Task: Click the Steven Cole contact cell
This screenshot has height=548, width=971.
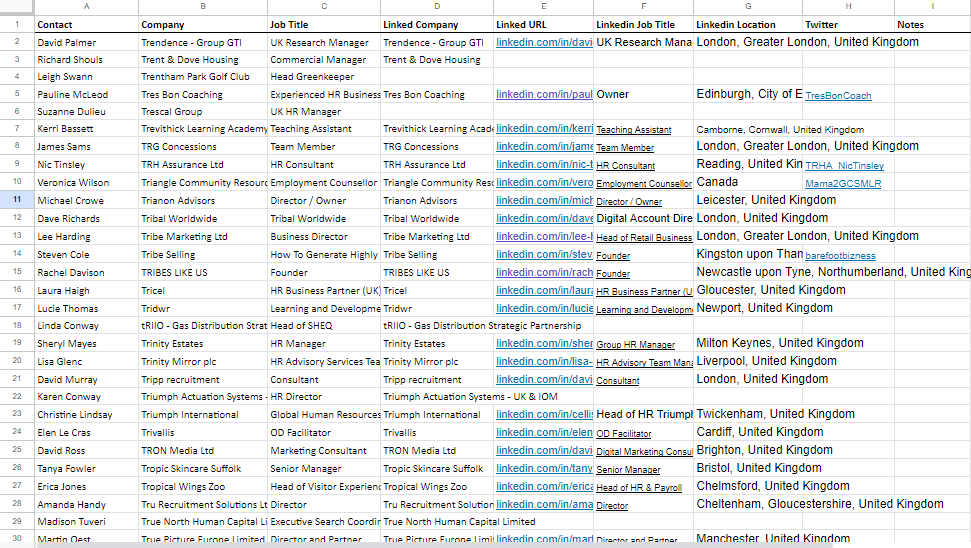Action: tap(86, 254)
